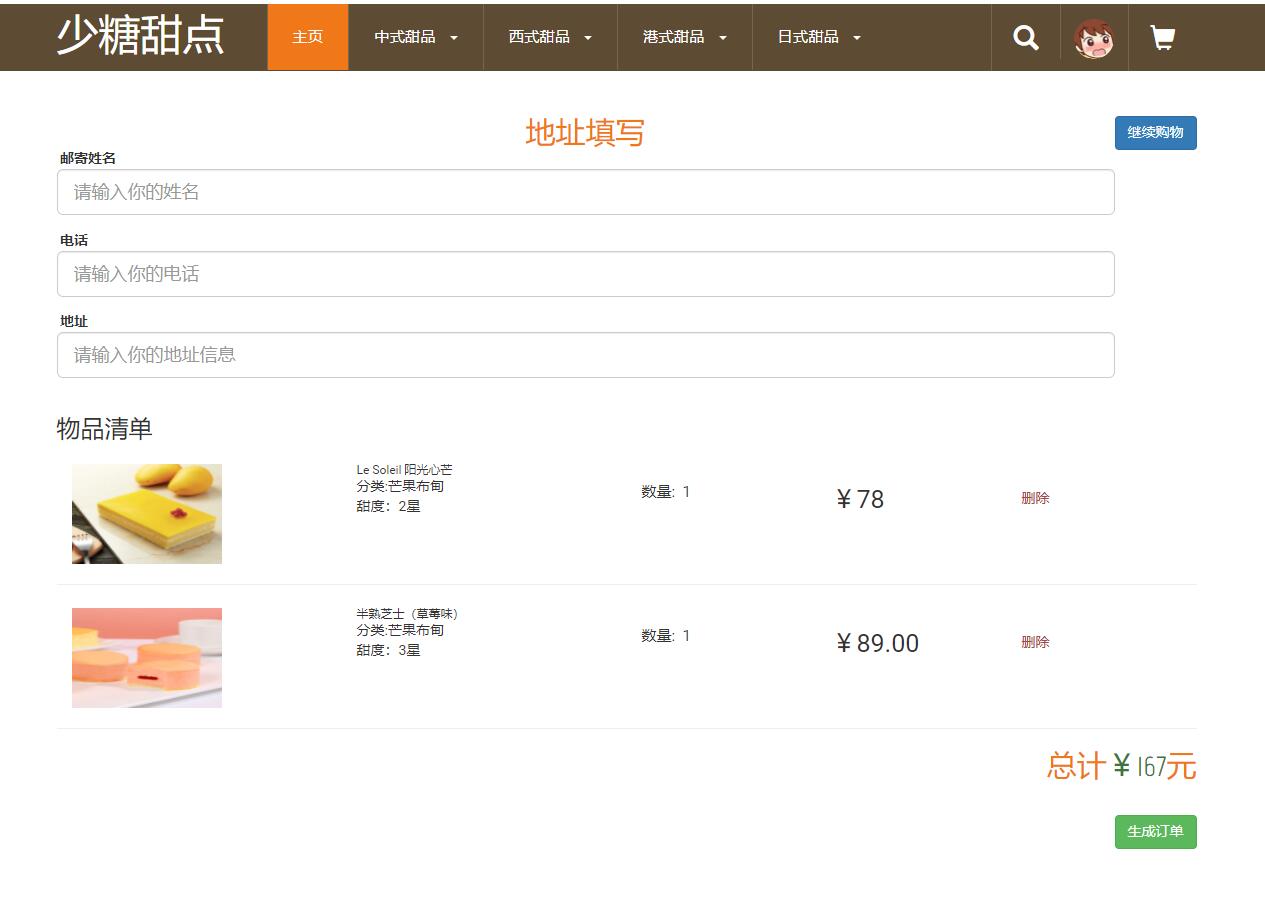Click the 继续购物 button
This screenshot has height=903, width=1265.
point(1155,133)
